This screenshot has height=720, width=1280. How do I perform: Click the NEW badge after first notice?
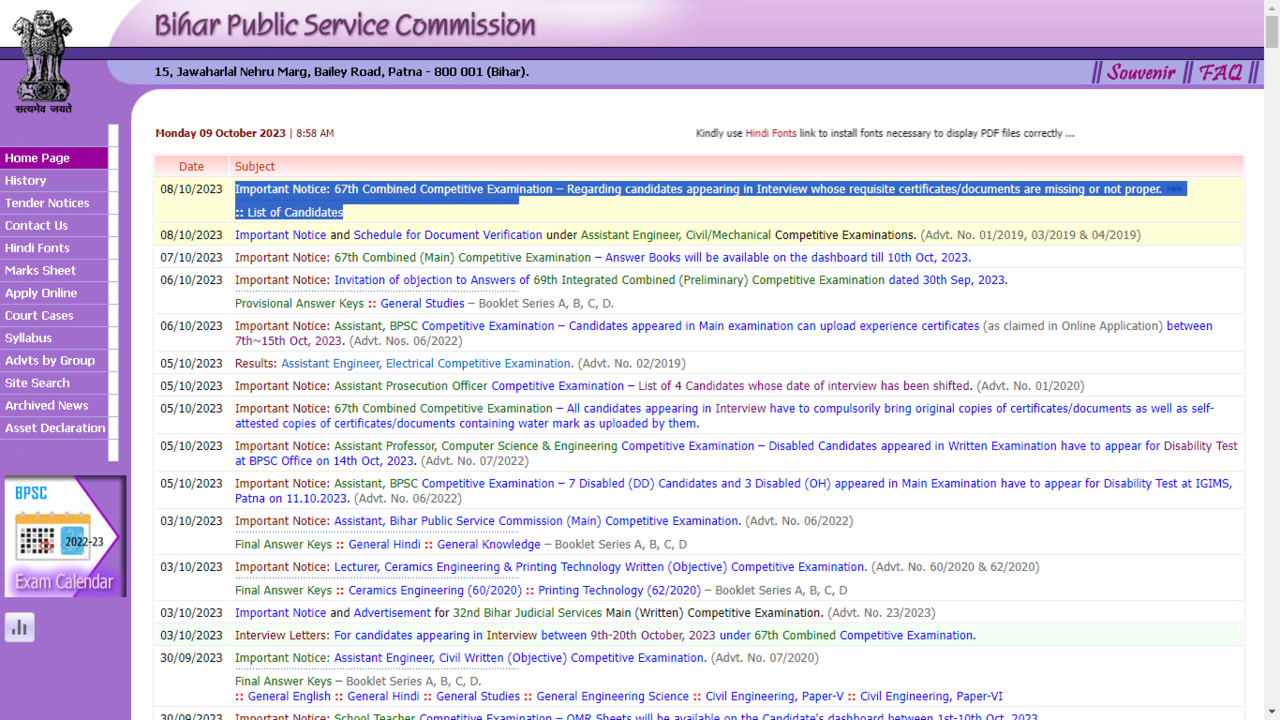point(1174,189)
